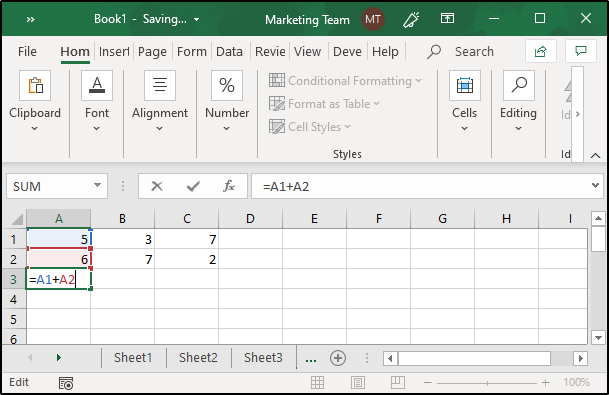Click the macro recording status icon
Image resolution: width=609 pixels, height=395 pixels.
pyautogui.click(x=66, y=383)
